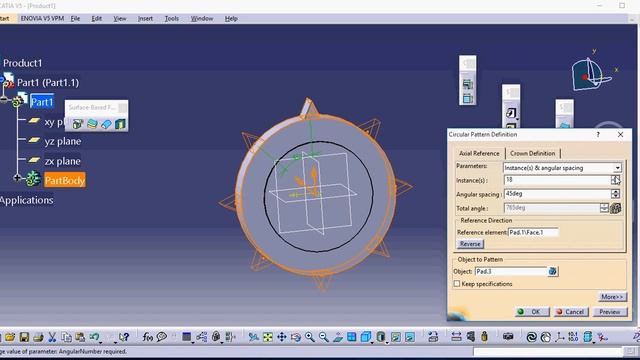The height and width of the screenshot is (360, 640).
Task: Click the Reverse button
Action: click(x=470, y=244)
